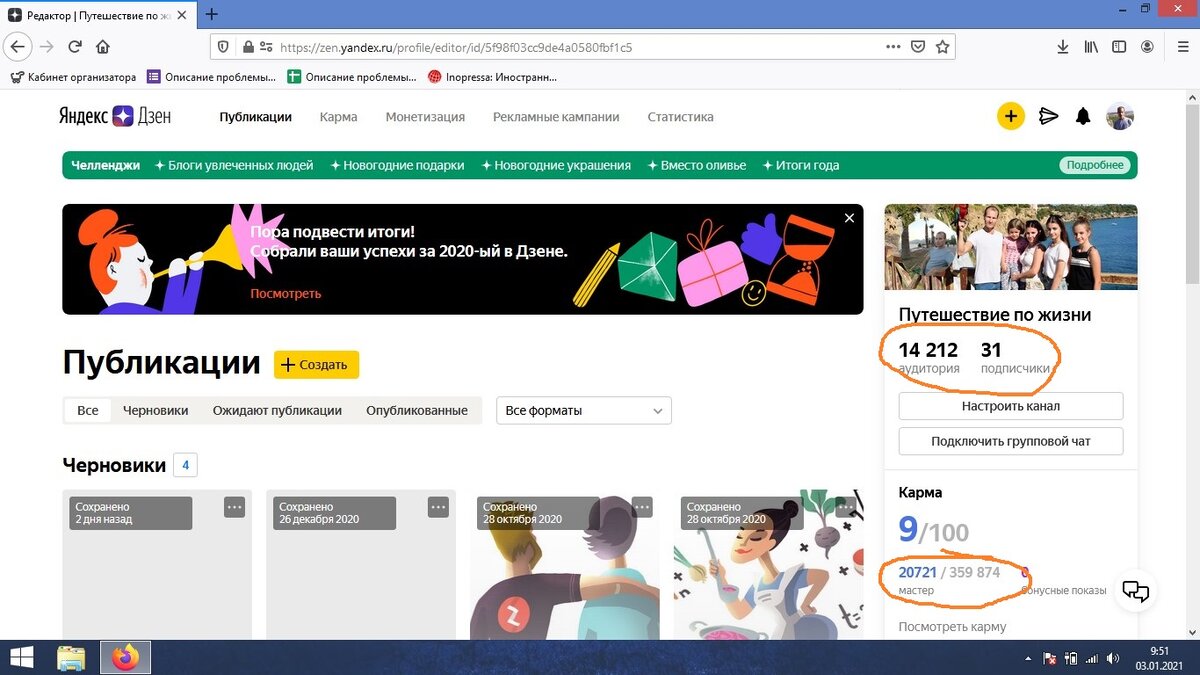Select the Ожидают публикации filter tab
Image resolution: width=1200 pixels, height=675 pixels.
pos(277,410)
